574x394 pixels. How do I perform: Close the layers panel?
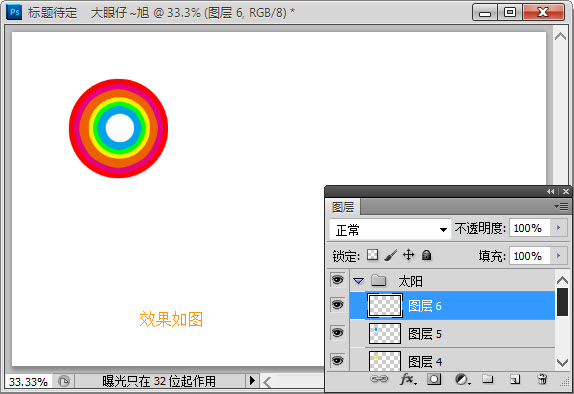566,192
